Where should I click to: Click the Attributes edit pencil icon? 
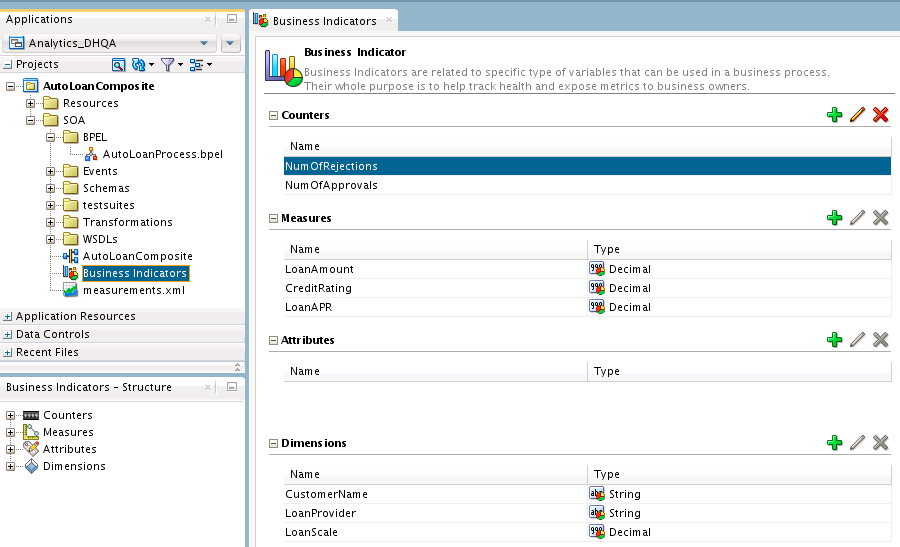858,340
